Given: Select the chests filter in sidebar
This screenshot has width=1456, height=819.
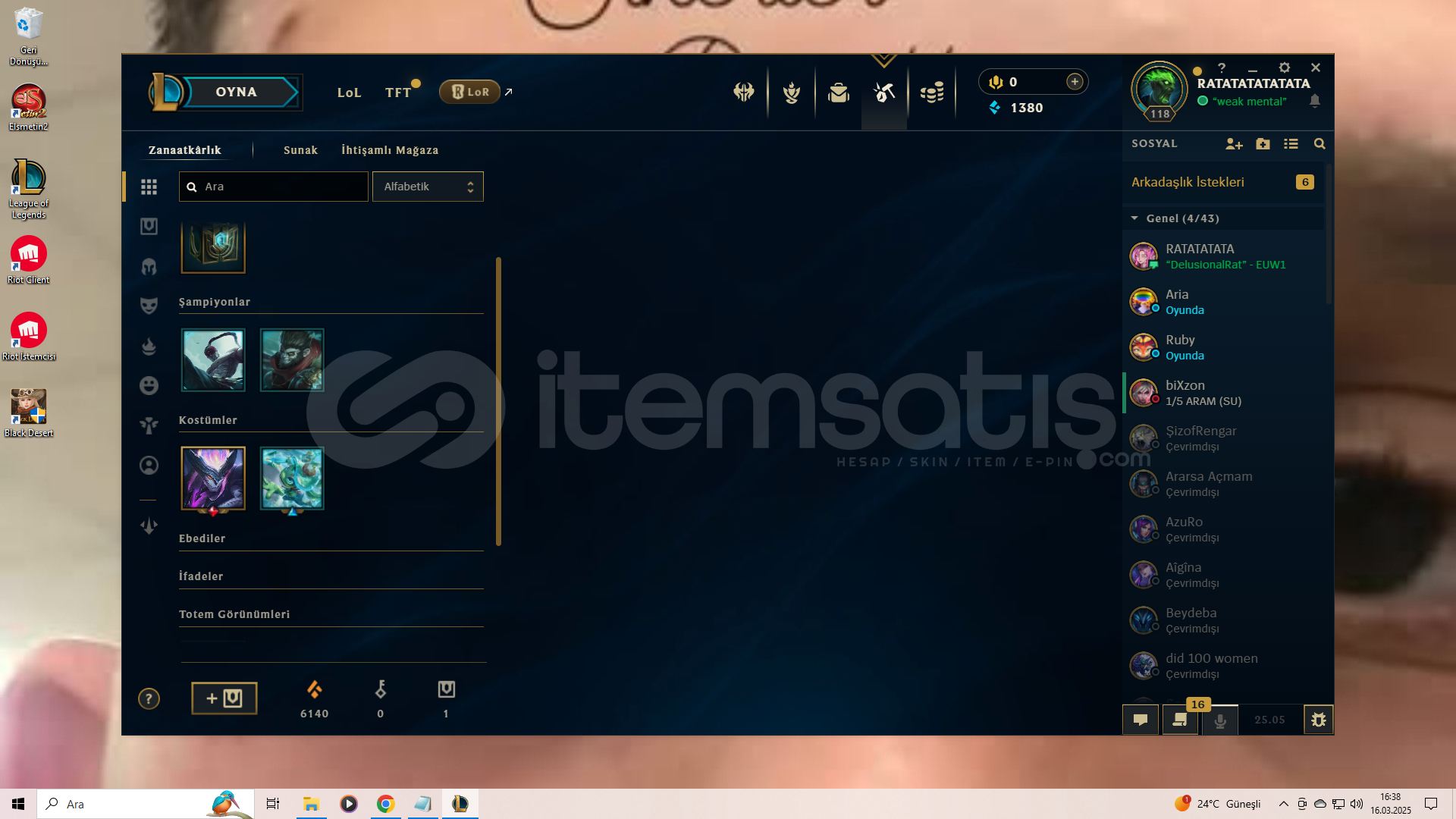Looking at the screenshot, I should [x=149, y=226].
